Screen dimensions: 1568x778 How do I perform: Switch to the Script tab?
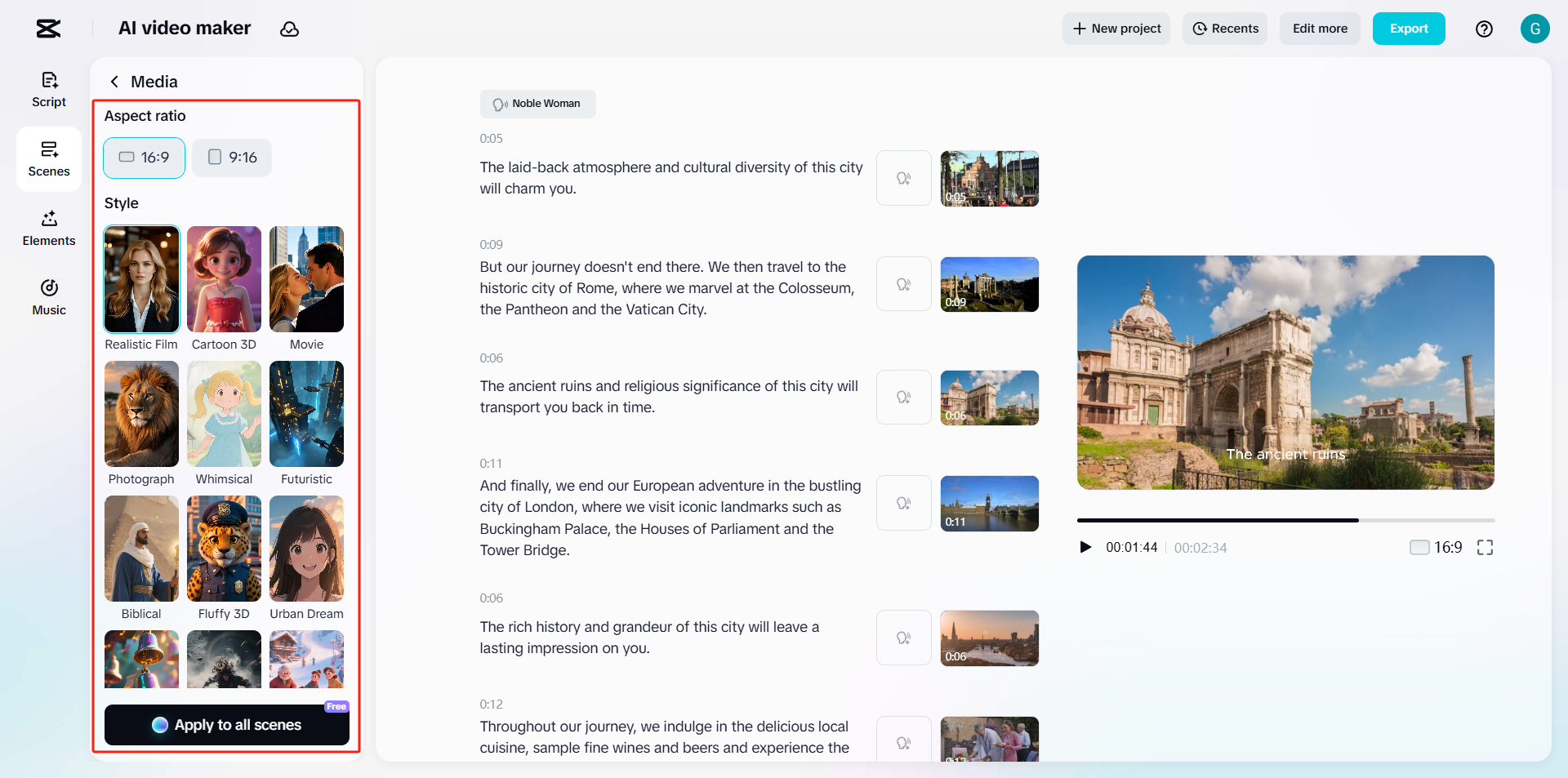coord(49,89)
